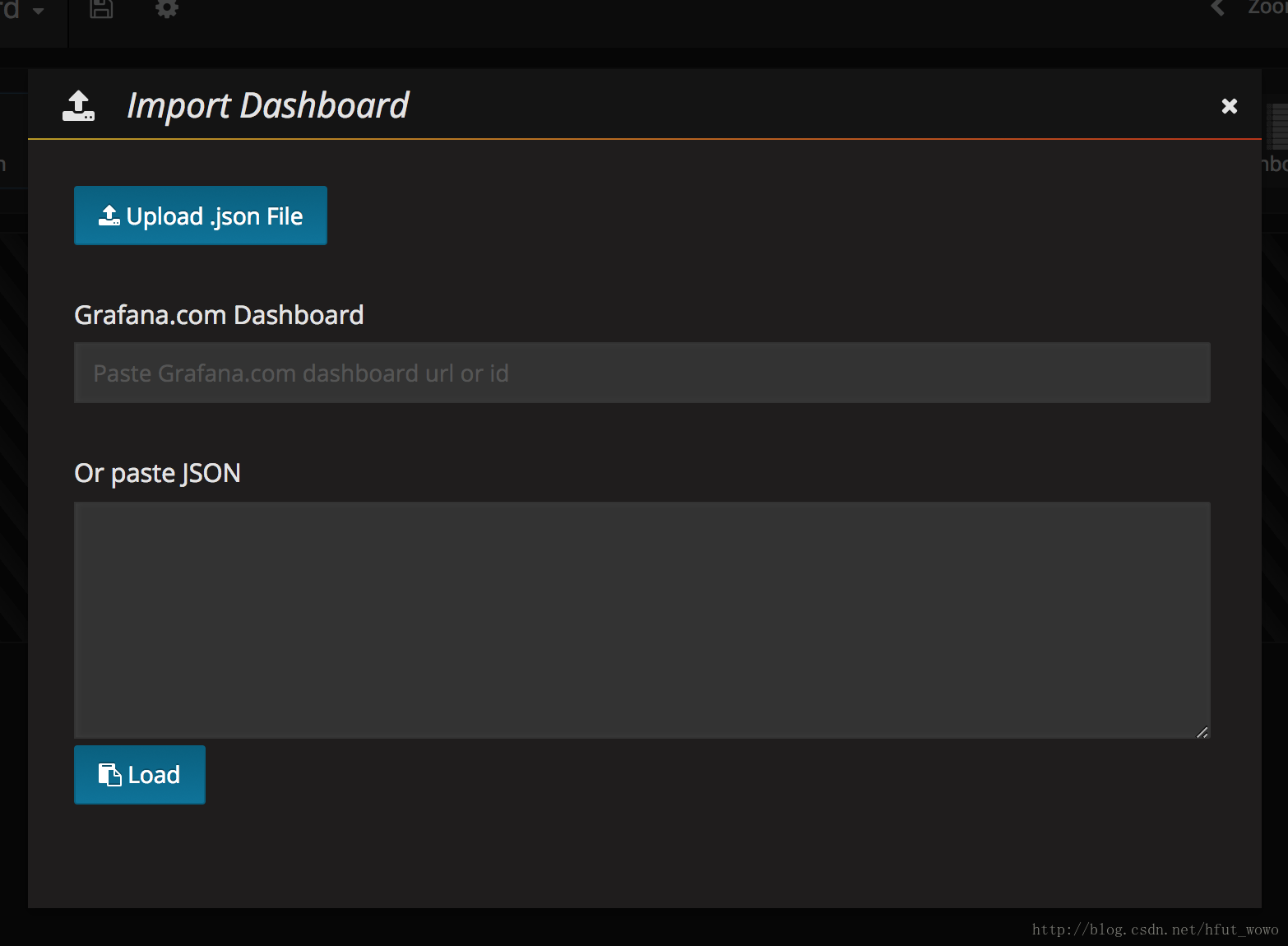
Task: Click the 'Or paste JSON' label
Action: pyautogui.click(x=157, y=473)
